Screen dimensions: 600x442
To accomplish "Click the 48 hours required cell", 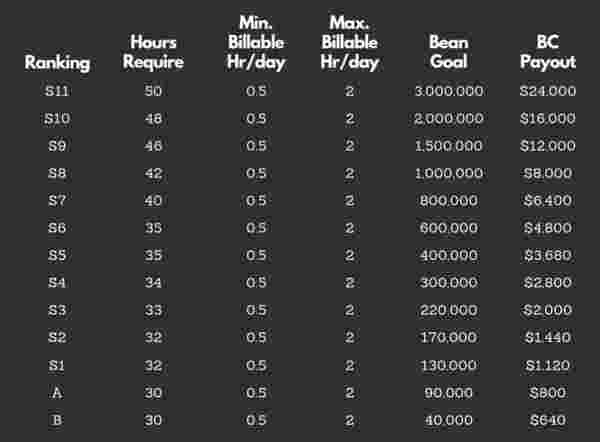I will (x=155, y=118).
